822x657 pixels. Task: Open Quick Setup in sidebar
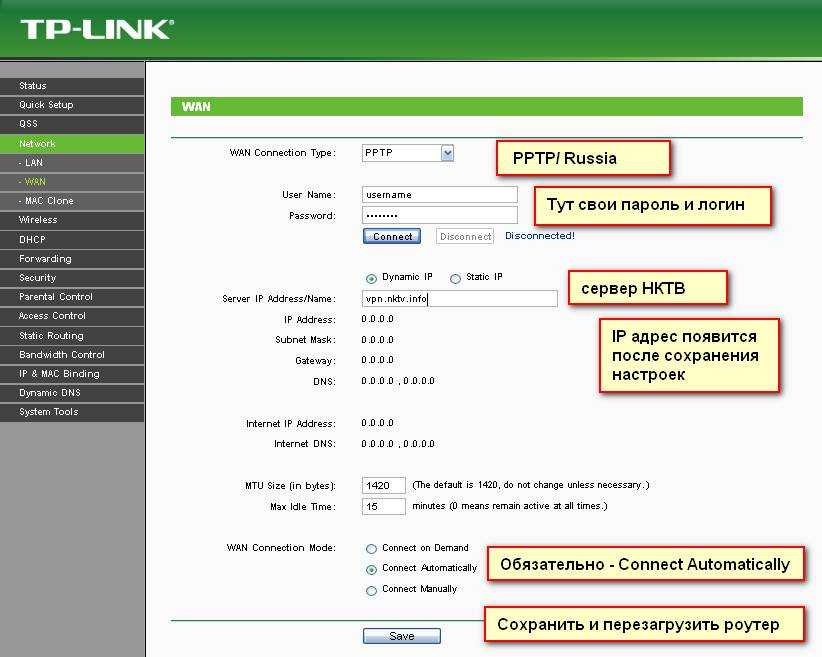coord(72,105)
